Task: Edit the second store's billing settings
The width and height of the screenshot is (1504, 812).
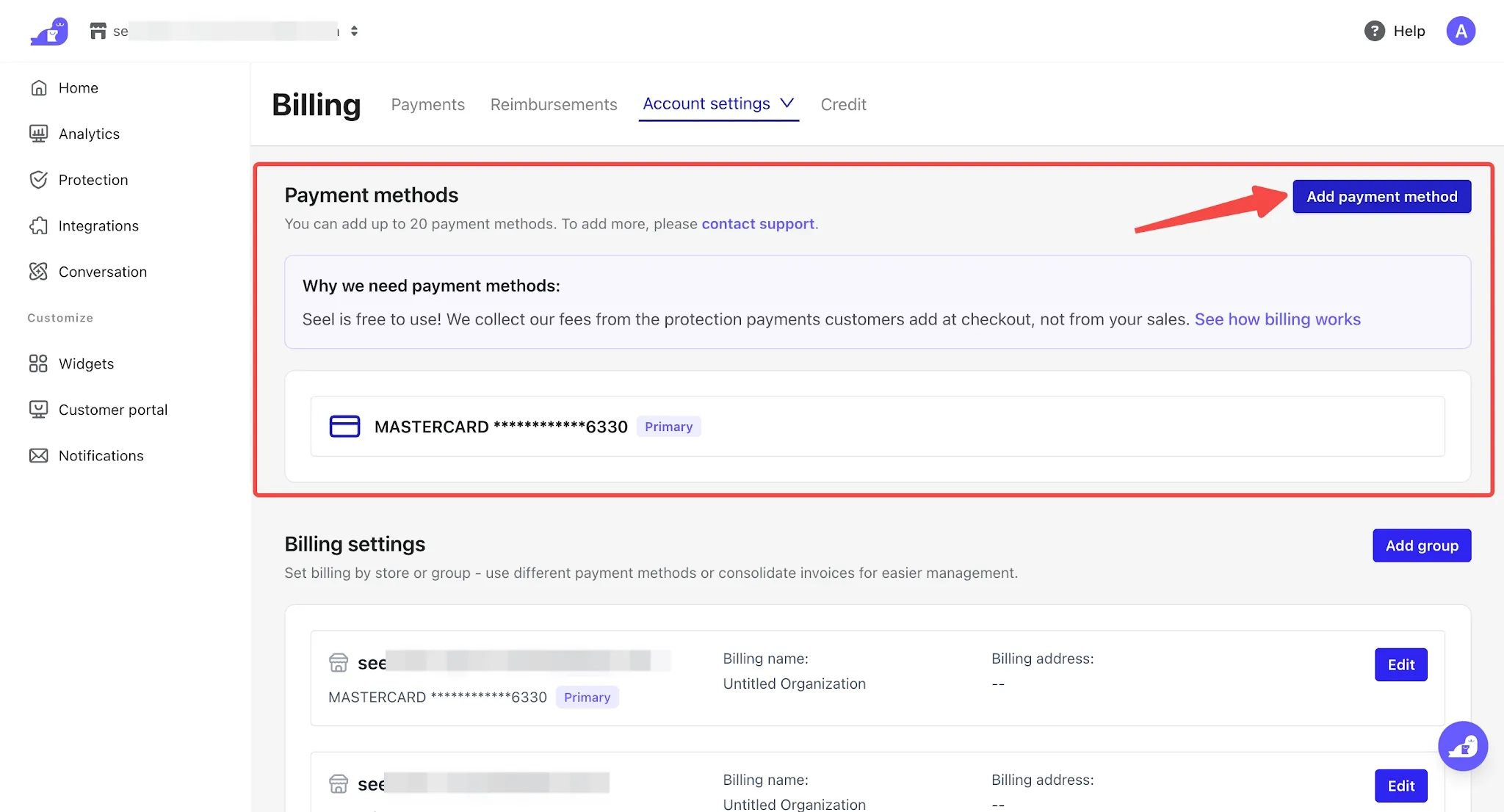Action: click(1401, 786)
